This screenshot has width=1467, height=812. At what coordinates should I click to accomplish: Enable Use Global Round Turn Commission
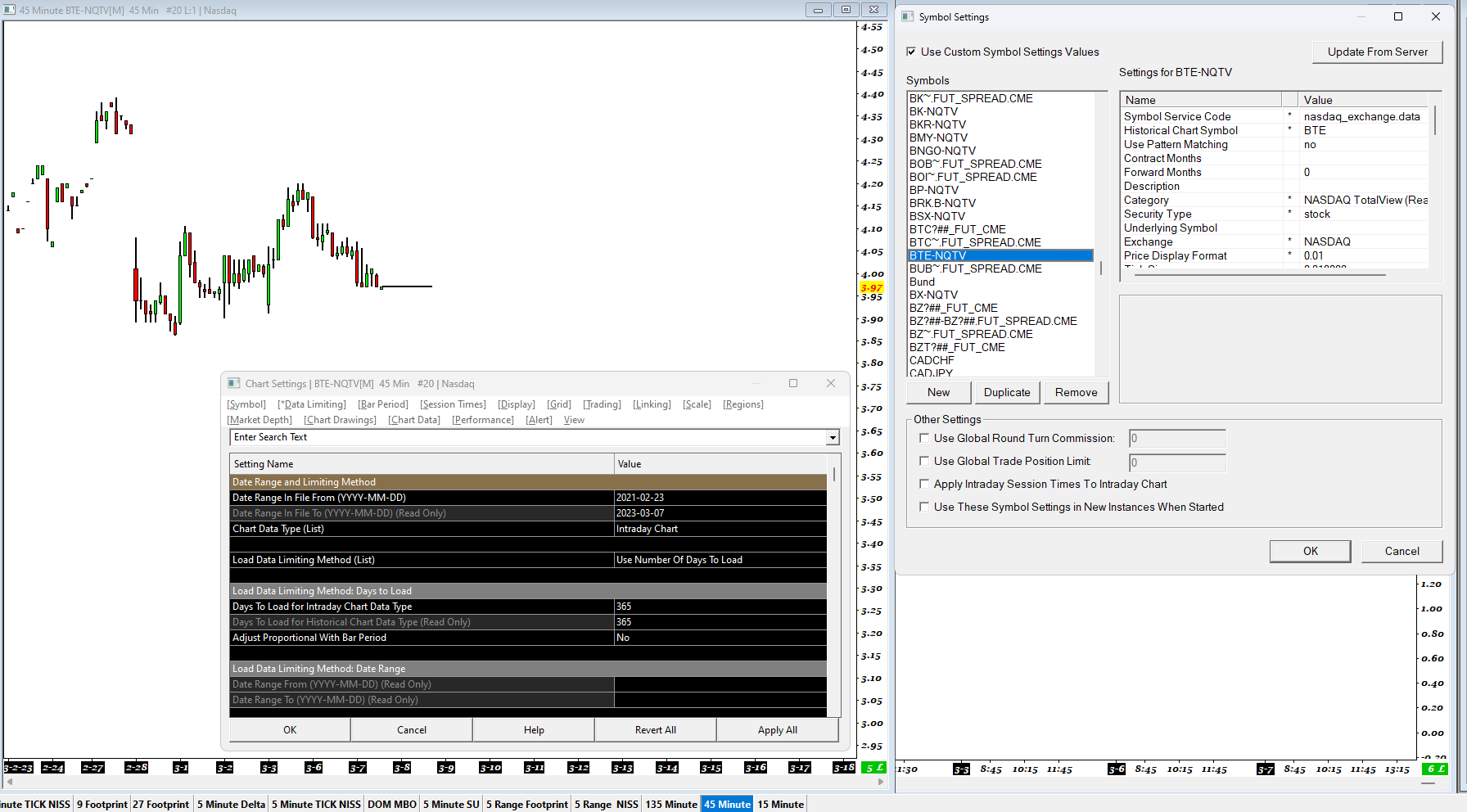pyautogui.click(x=924, y=438)
